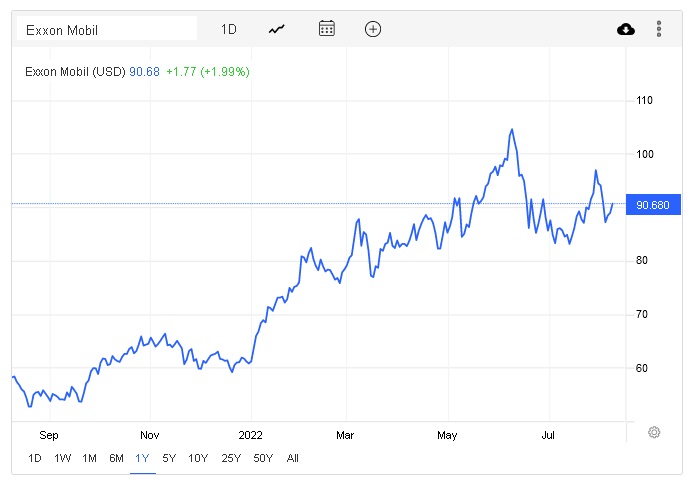
Task: Select the 25Y time range
Action: pyautogui.click(x=231, y=459)
